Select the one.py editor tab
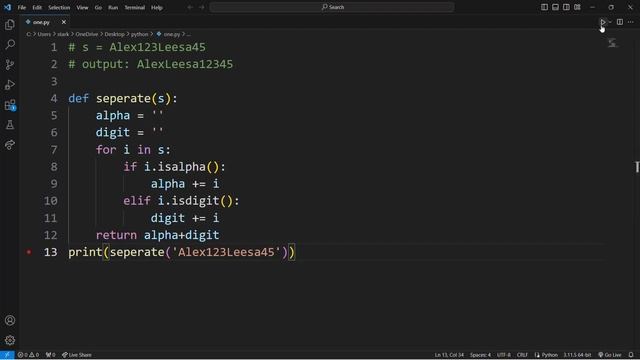Screen dimensions: 640x360 [44, 22]
